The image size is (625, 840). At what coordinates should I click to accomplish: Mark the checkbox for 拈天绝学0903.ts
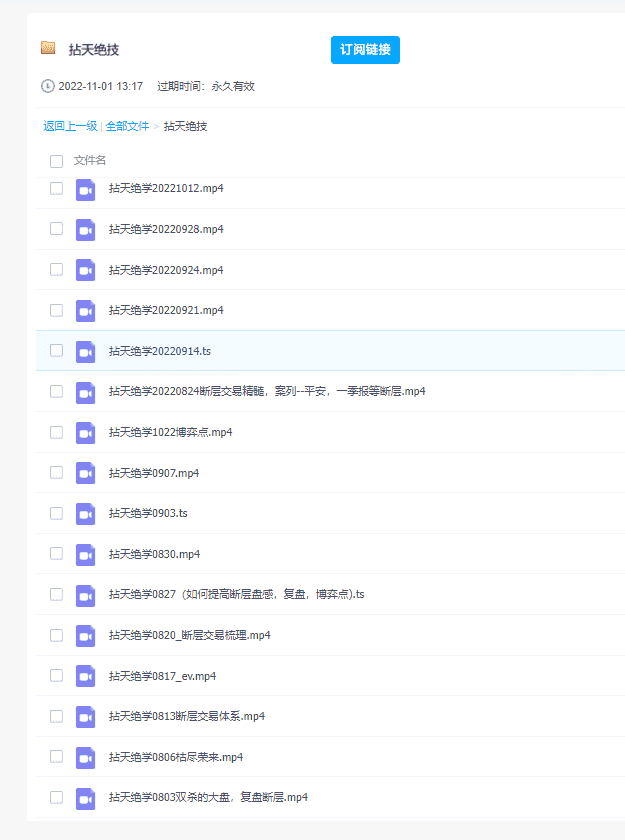56,513
